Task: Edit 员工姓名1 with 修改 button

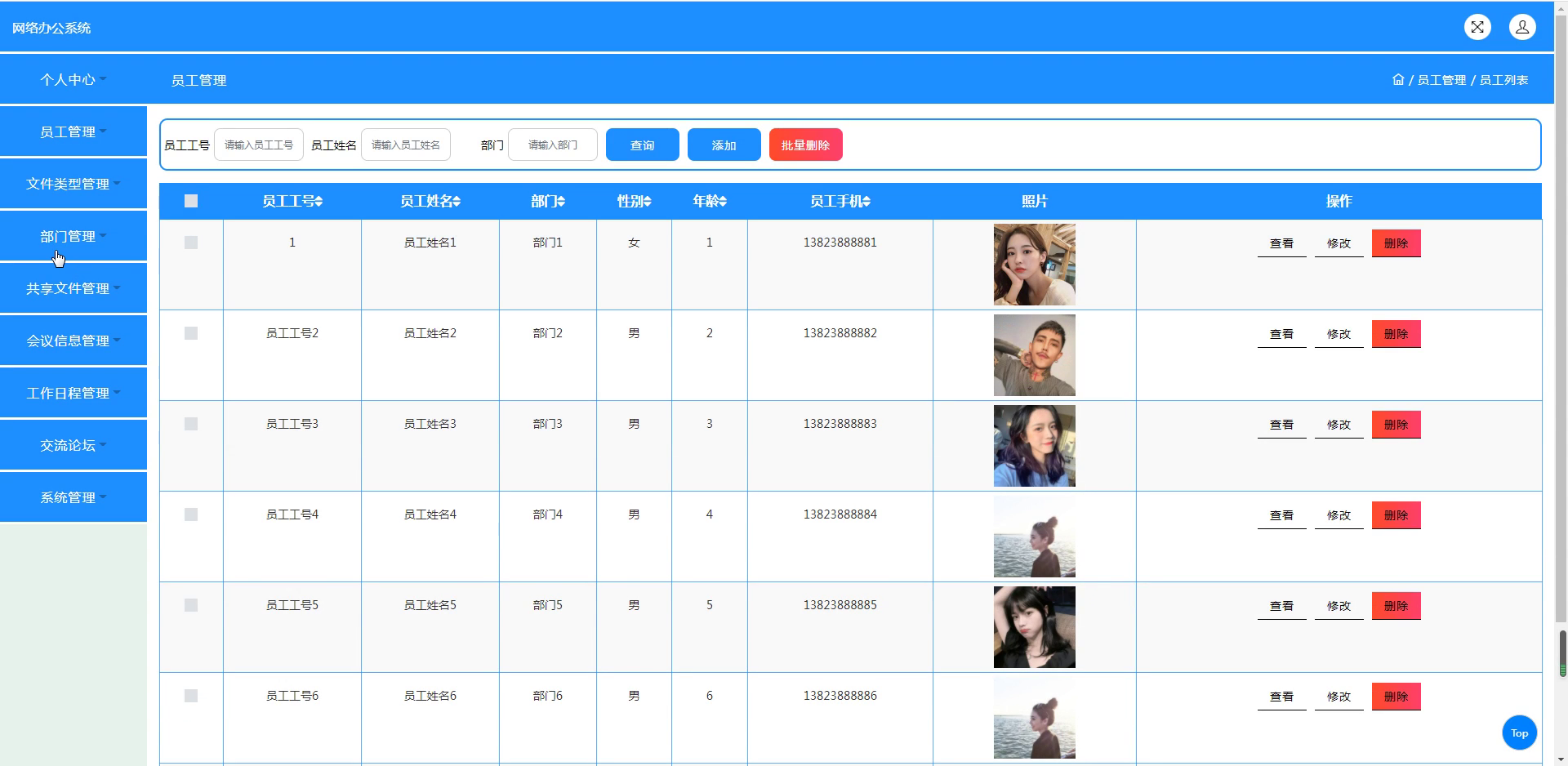Action: pyautogui.click(x=1339, y=243)
